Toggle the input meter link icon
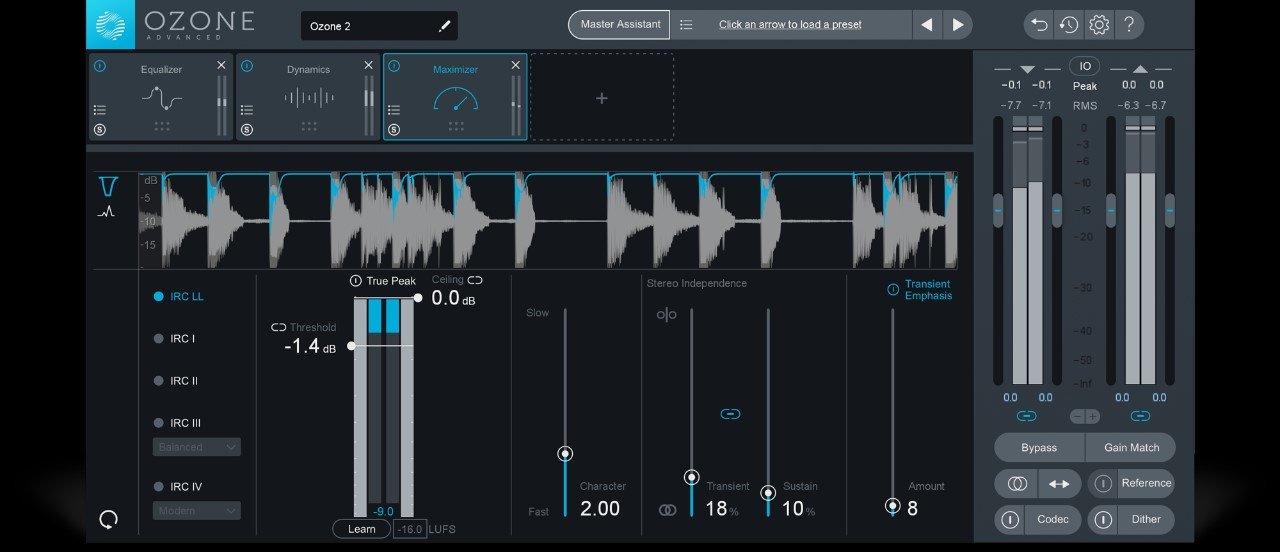 click(x=1027, y=416)
